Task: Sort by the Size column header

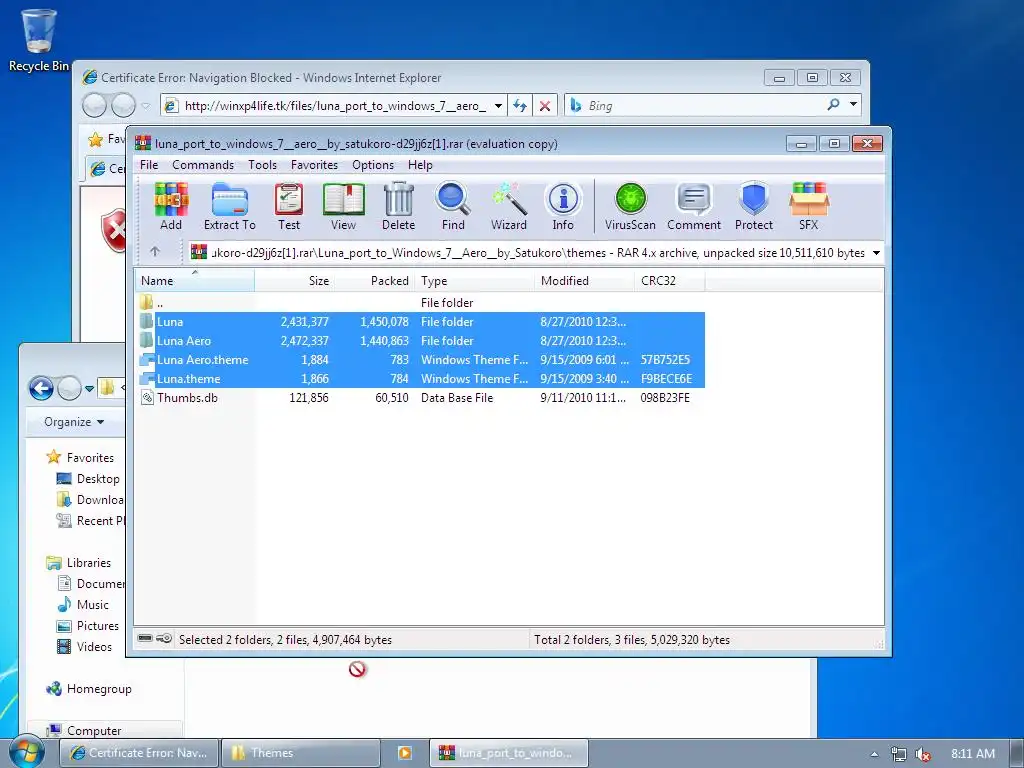Action: 294,281
